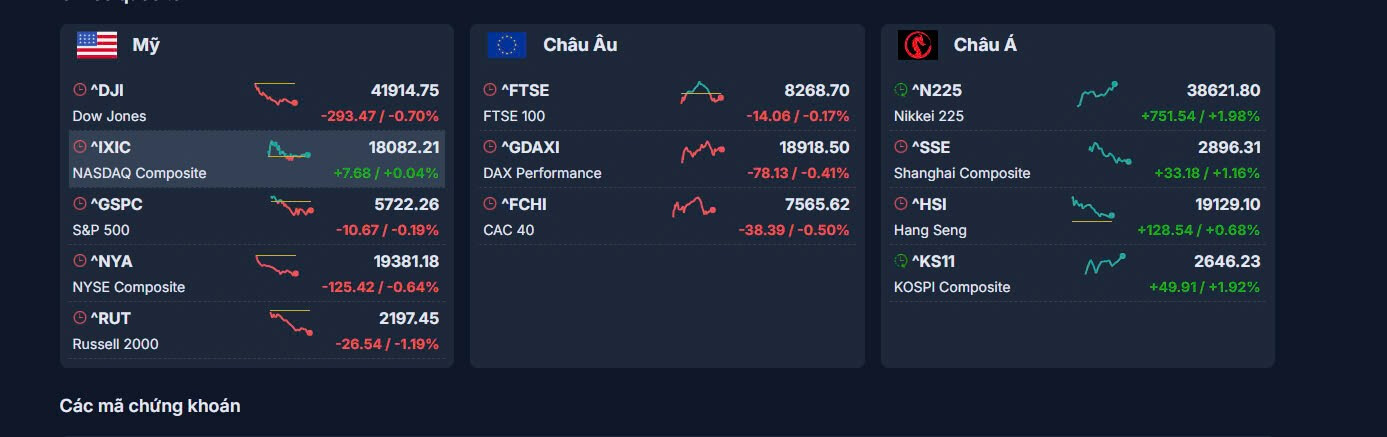This screenshot has width=1387, height=437.
Task: Click the clock icon beside ^RUT
Action: pos(80,318)
